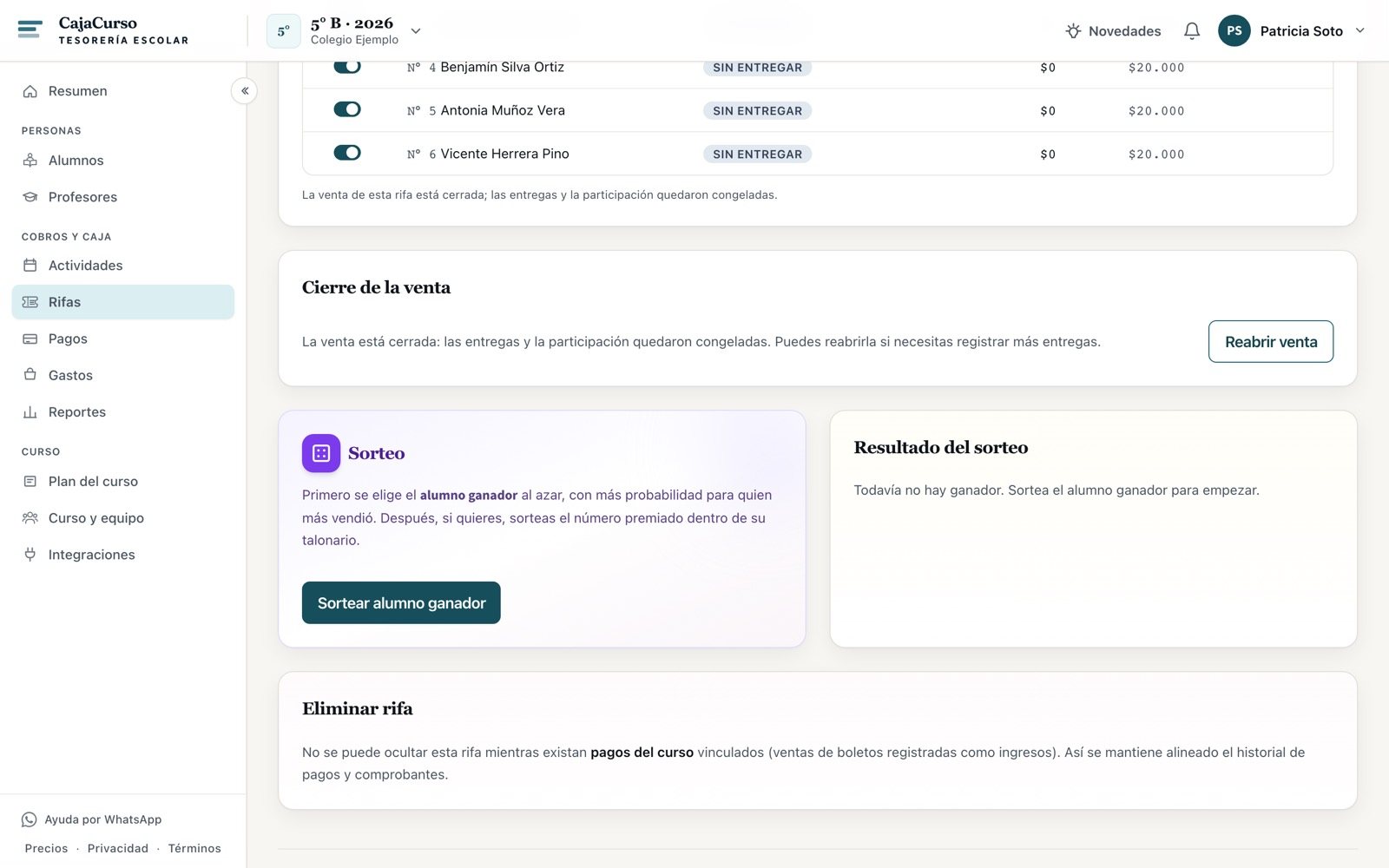Image resolution: width=1389 pixels, height=868 pixels.
Task: Open notifications bell
Action: (1192, 31)
